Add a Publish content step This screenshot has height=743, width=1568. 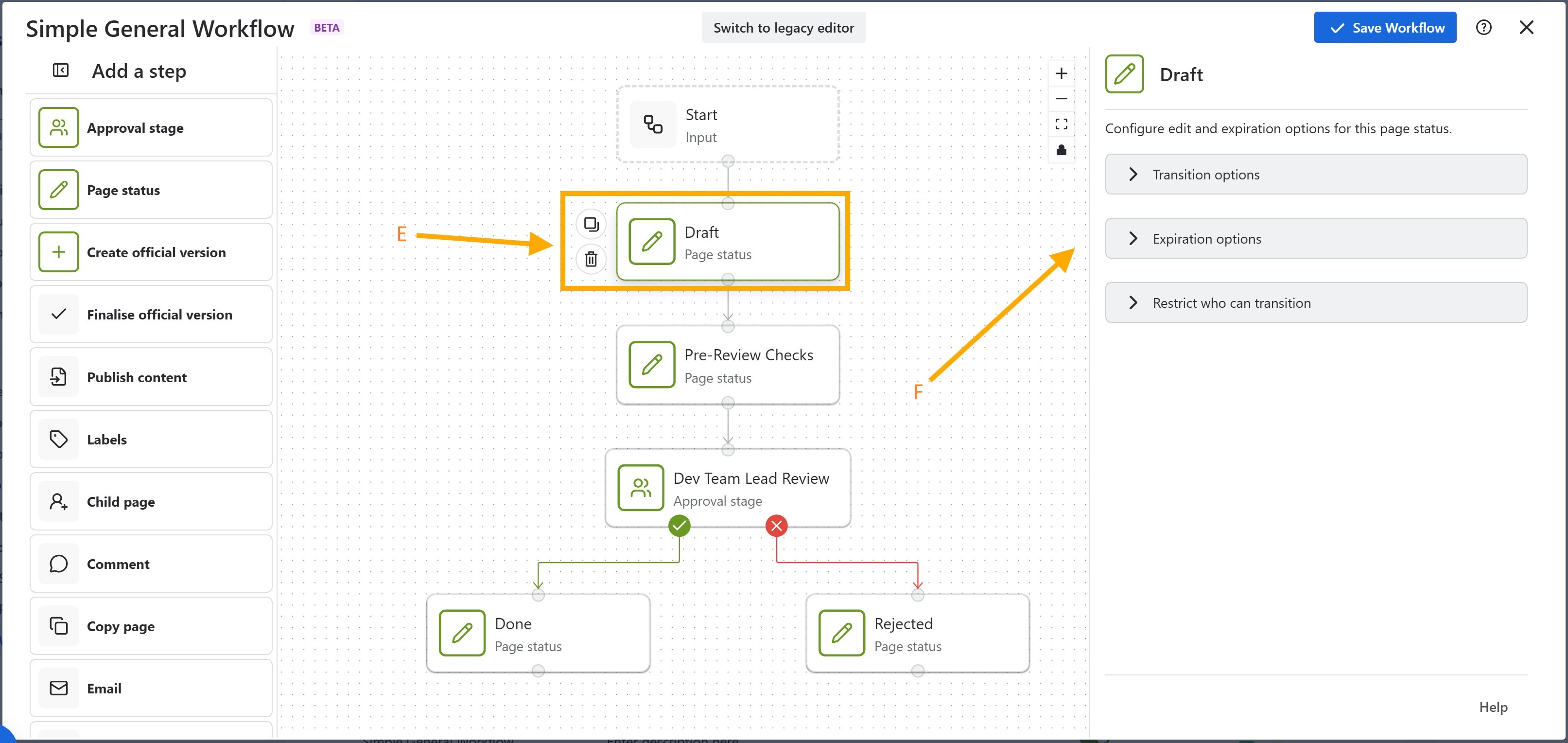pos(150,377)
